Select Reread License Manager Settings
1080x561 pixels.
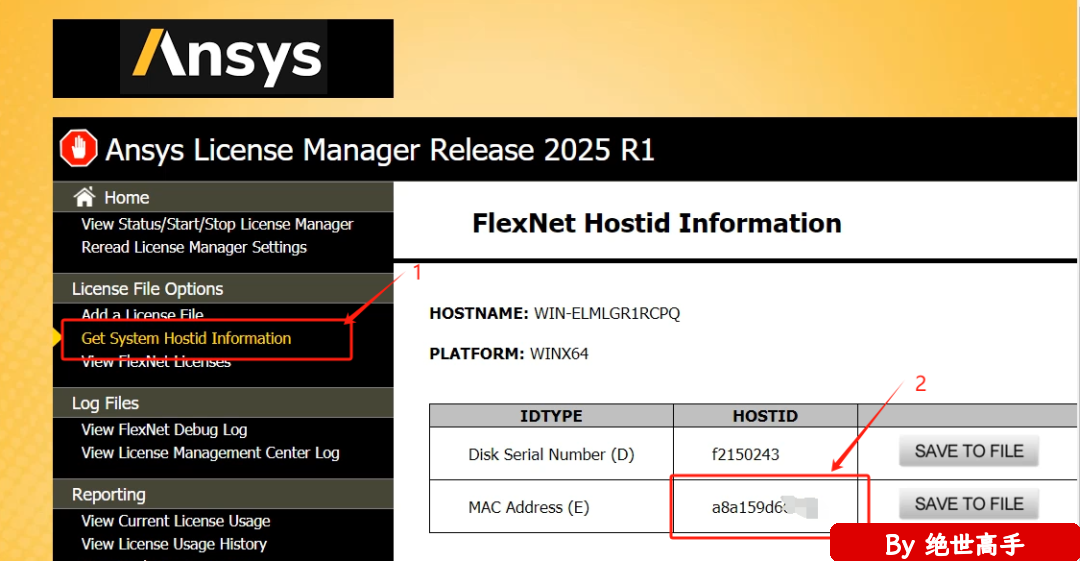coord(194,247)
